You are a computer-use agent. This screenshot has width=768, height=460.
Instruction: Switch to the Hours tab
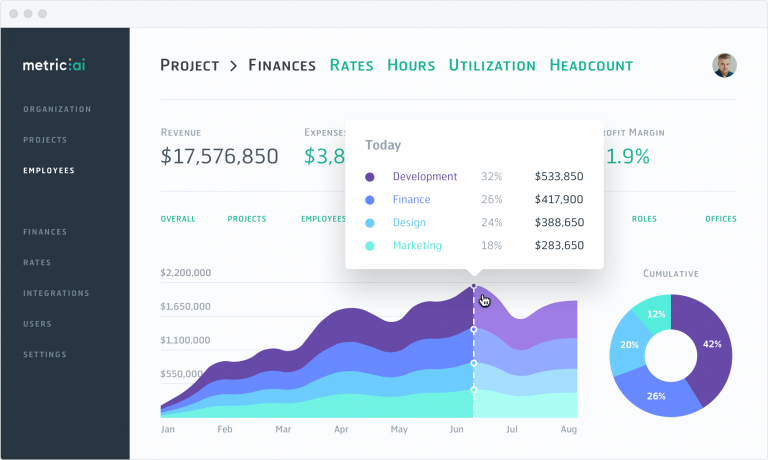411,66
